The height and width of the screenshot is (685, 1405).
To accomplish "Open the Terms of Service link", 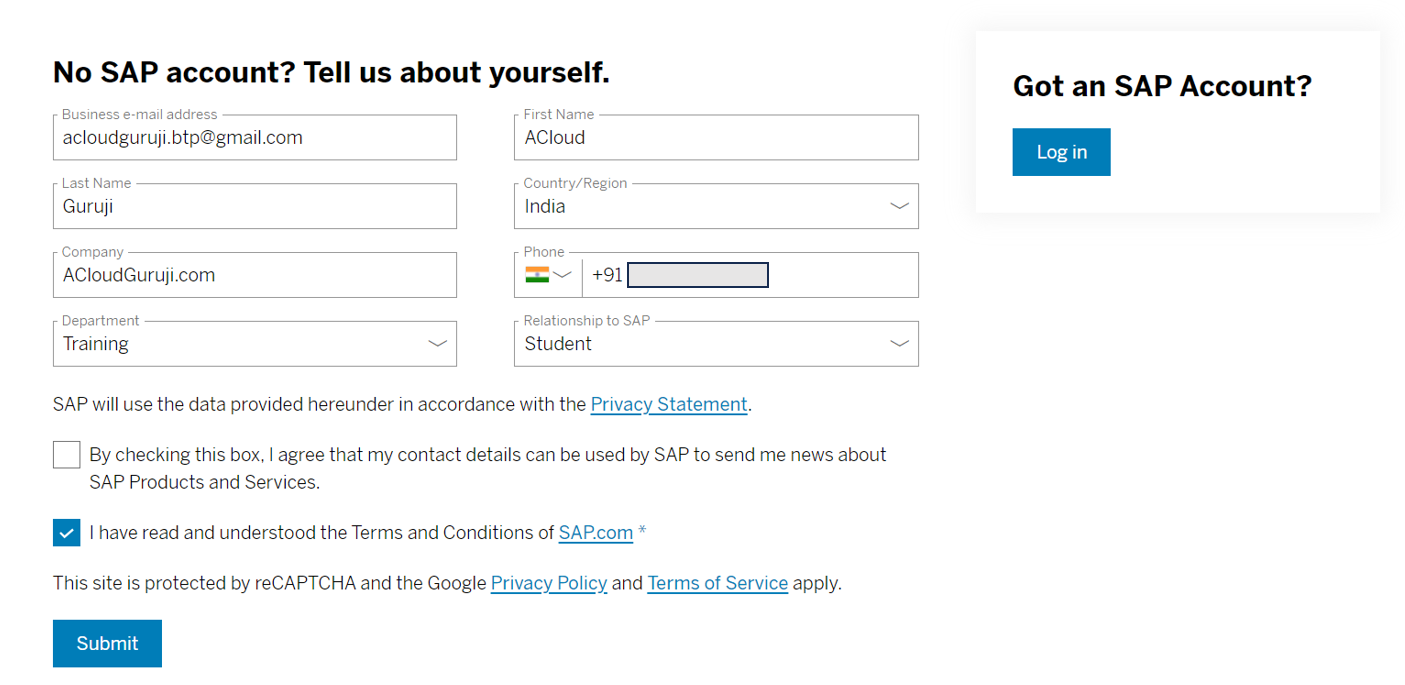I will pos(717,583).
